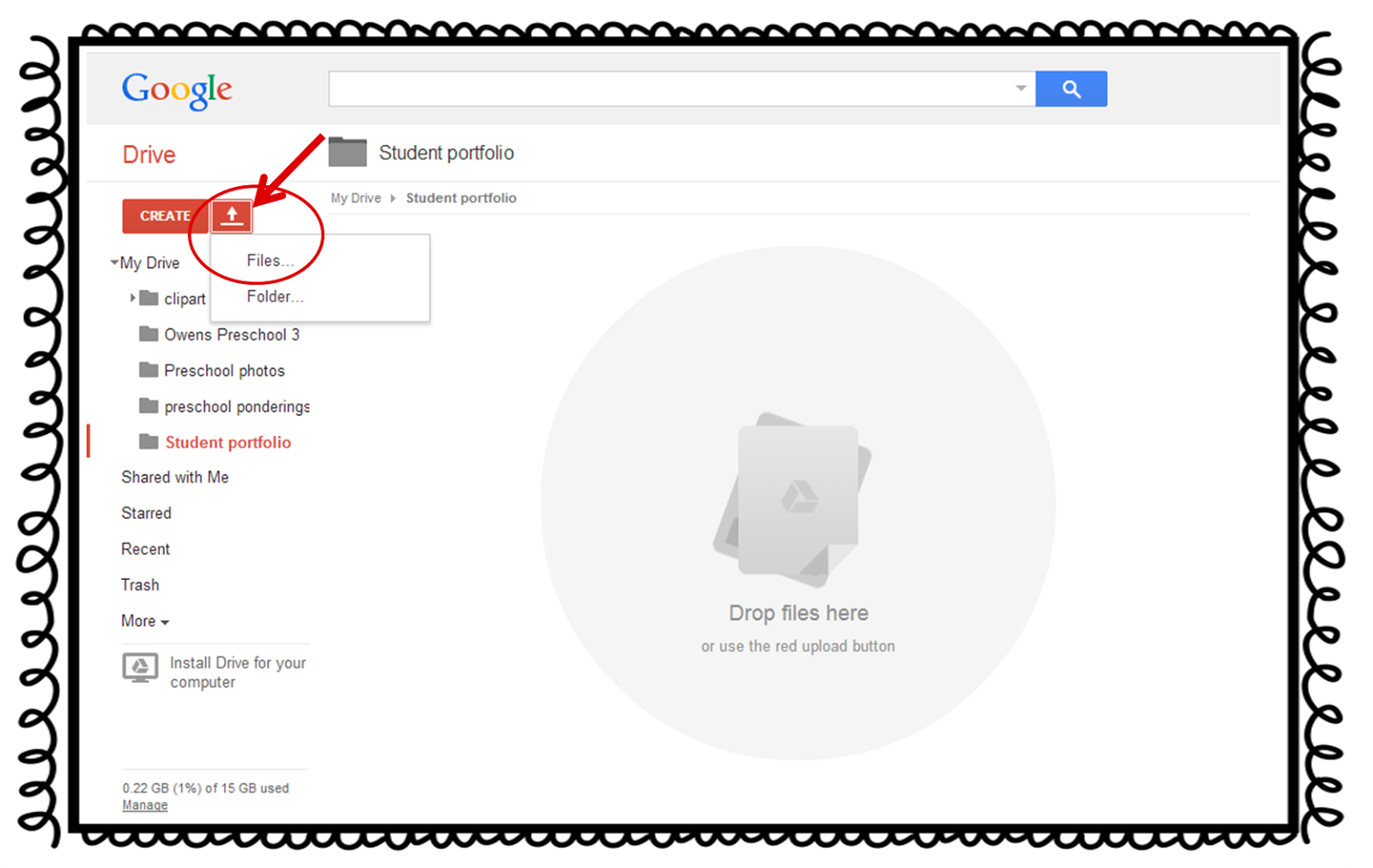Click the Student portfolio header folder icon
Image resolution: width=1373 pixels, height=868 pixels.
[x=348, y=152]
